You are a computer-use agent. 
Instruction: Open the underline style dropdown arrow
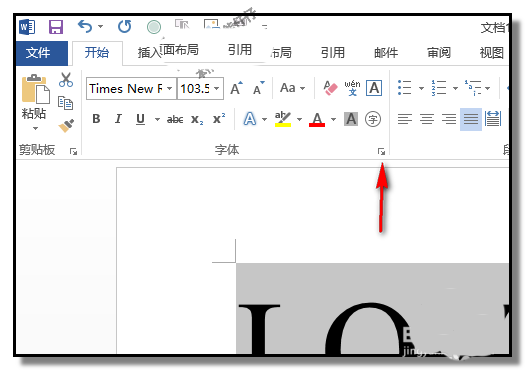(157, 119)
